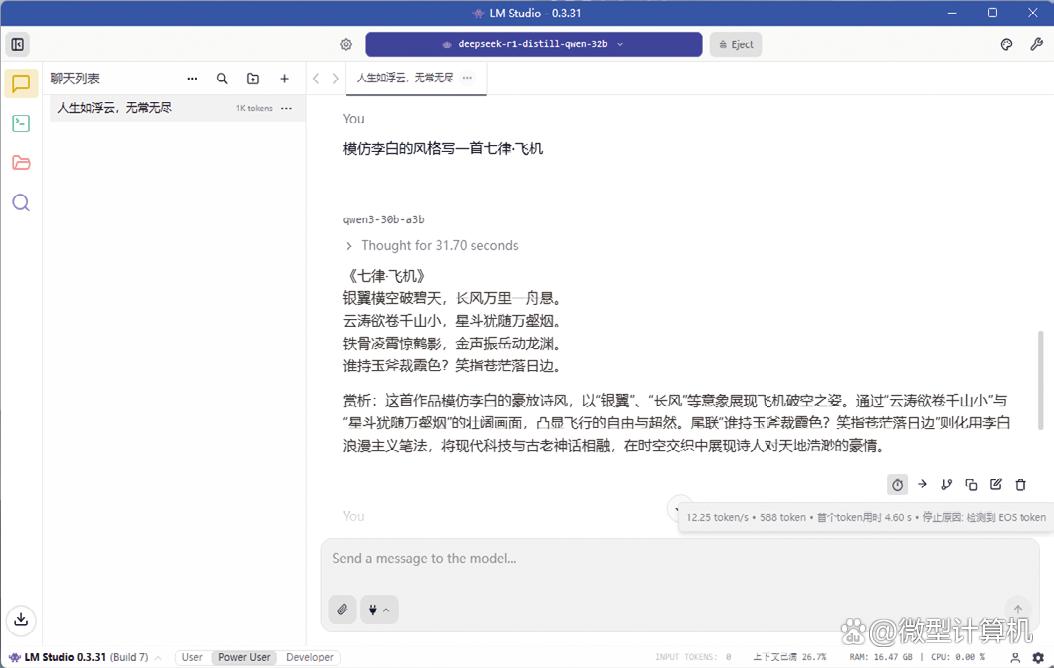The image size is (1054, 668).
Task: Click the RAM: 16.47 GB status entry
Action: point(880,657)
